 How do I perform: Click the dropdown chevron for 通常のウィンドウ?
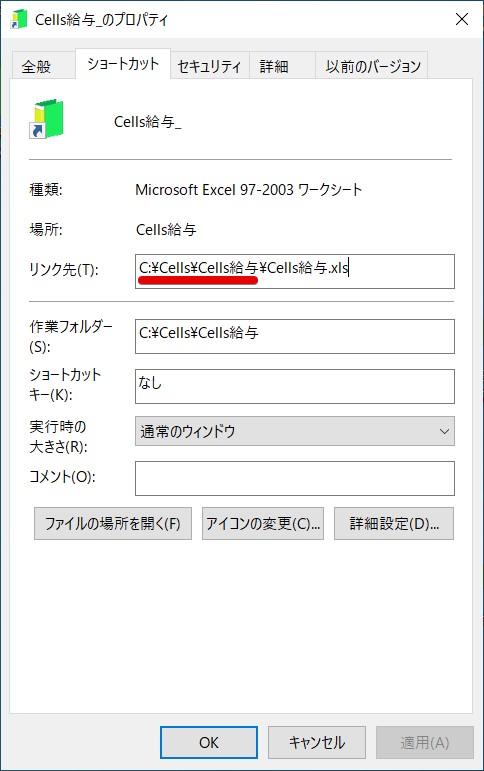point(444,432)
